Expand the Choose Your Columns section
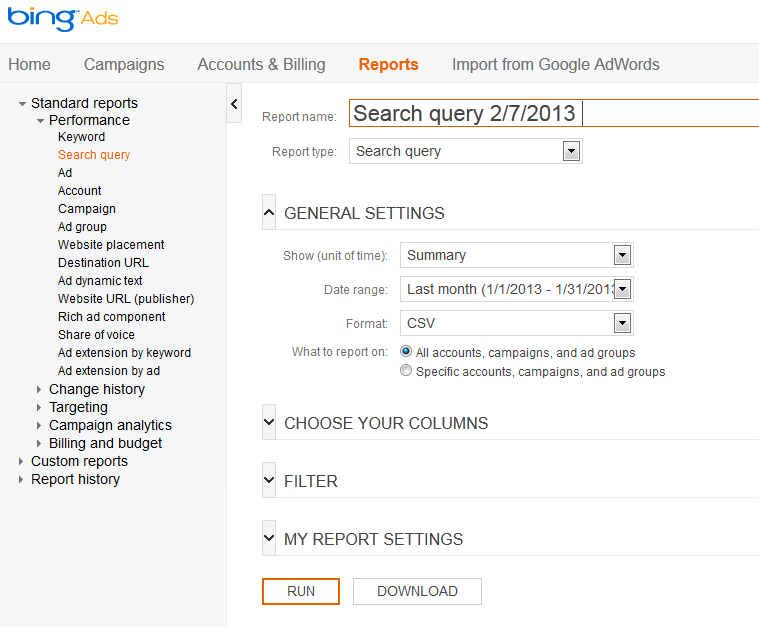Viewport: 759px width, 627px height. click(269, 422)
